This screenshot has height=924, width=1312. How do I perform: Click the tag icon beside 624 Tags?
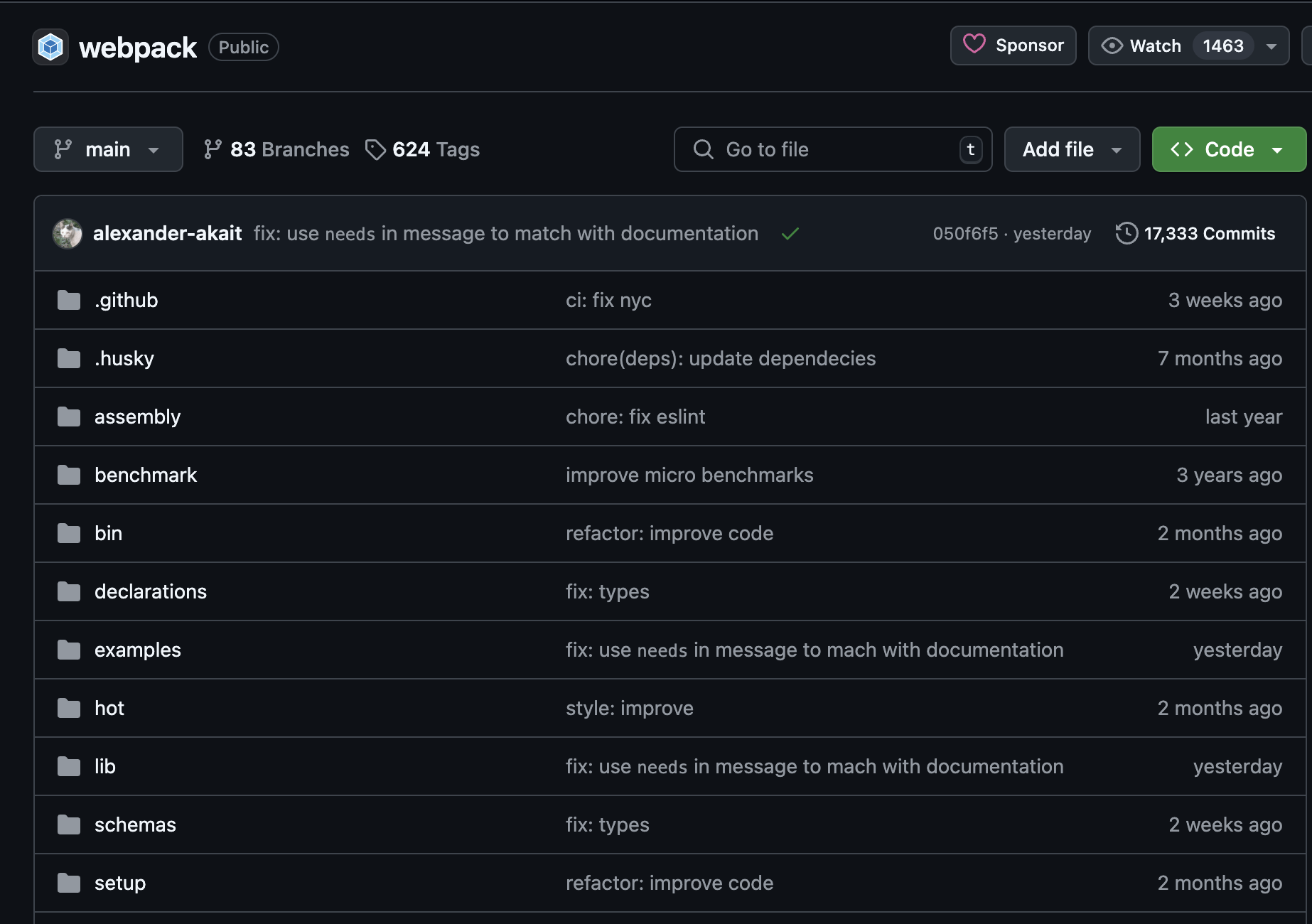(375, 149)
